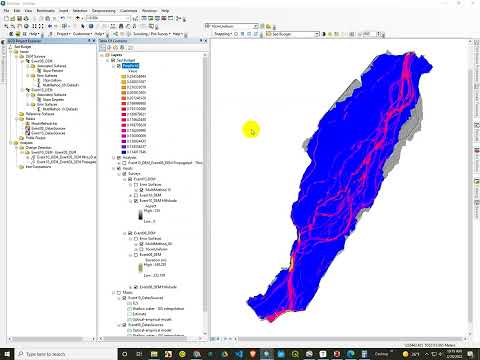
Task: Toggle the Surveys group checkbox
Action: coord(124,174)
